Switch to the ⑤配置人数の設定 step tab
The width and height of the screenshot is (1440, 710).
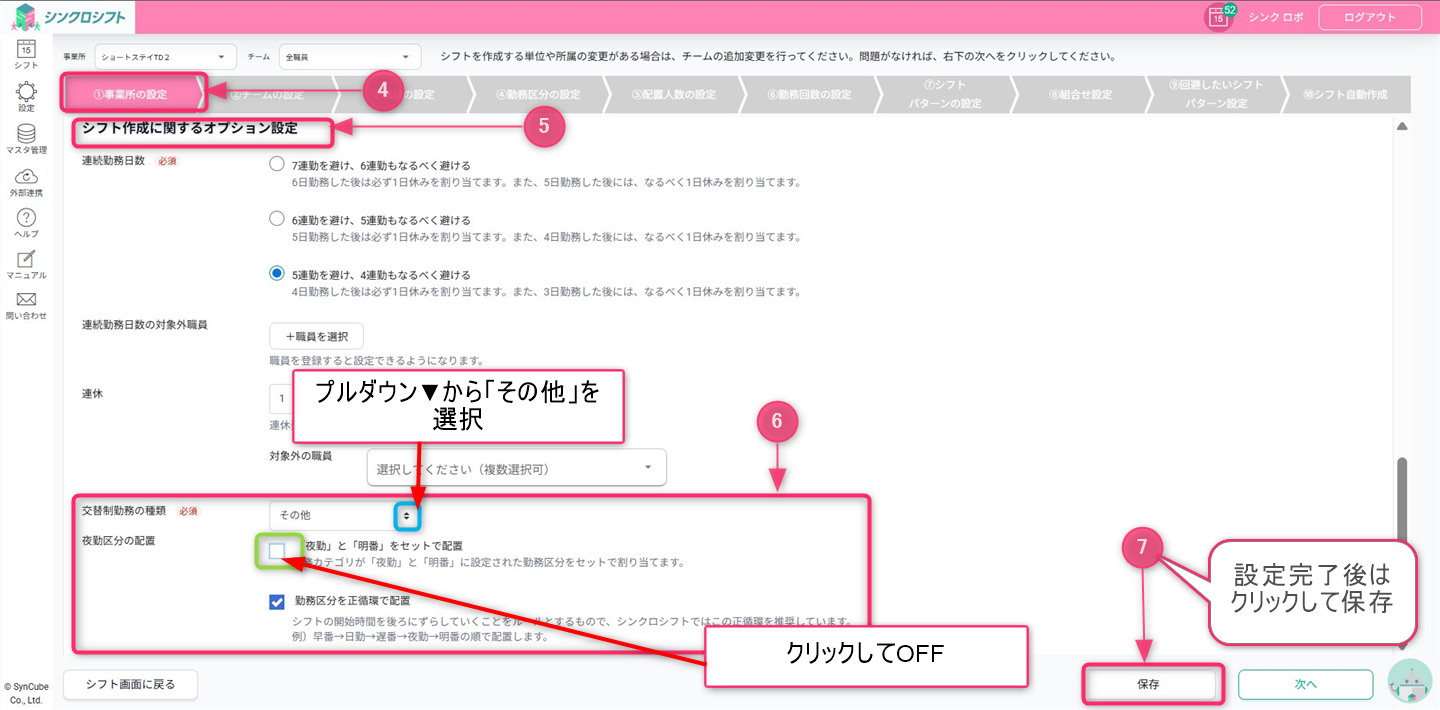pos(674,95)
